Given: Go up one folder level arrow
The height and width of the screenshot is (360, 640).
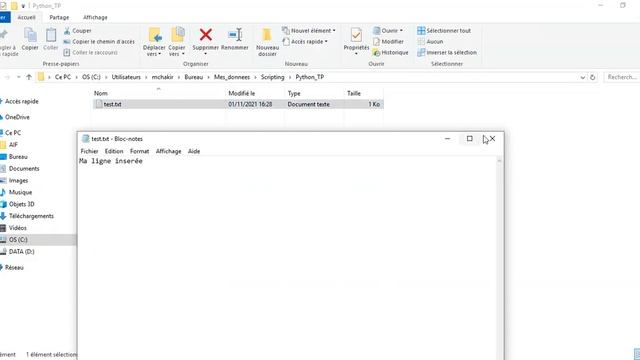Looking at the screenshot, I should coord(29,77).
